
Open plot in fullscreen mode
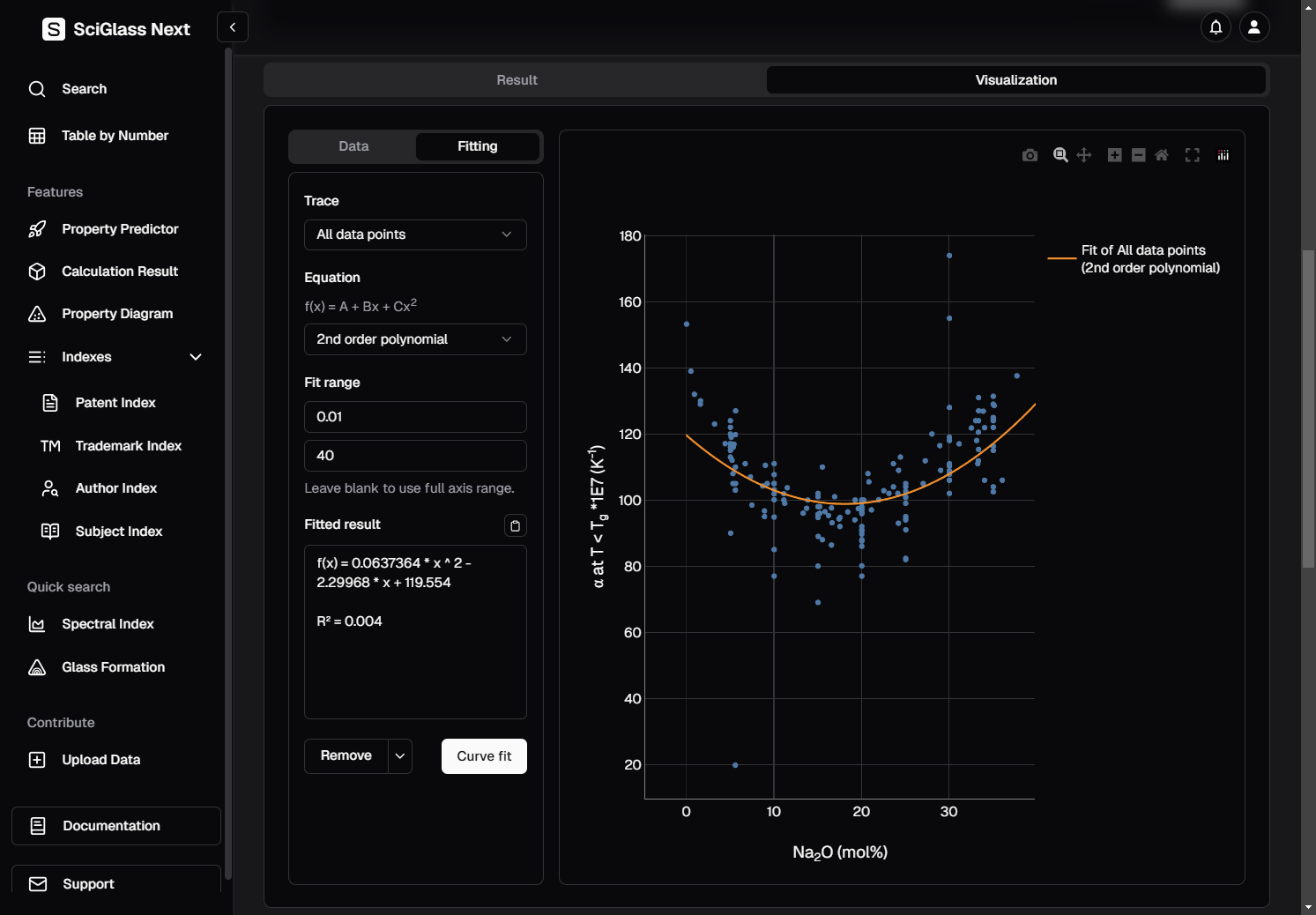click(x=1192, y=155)
